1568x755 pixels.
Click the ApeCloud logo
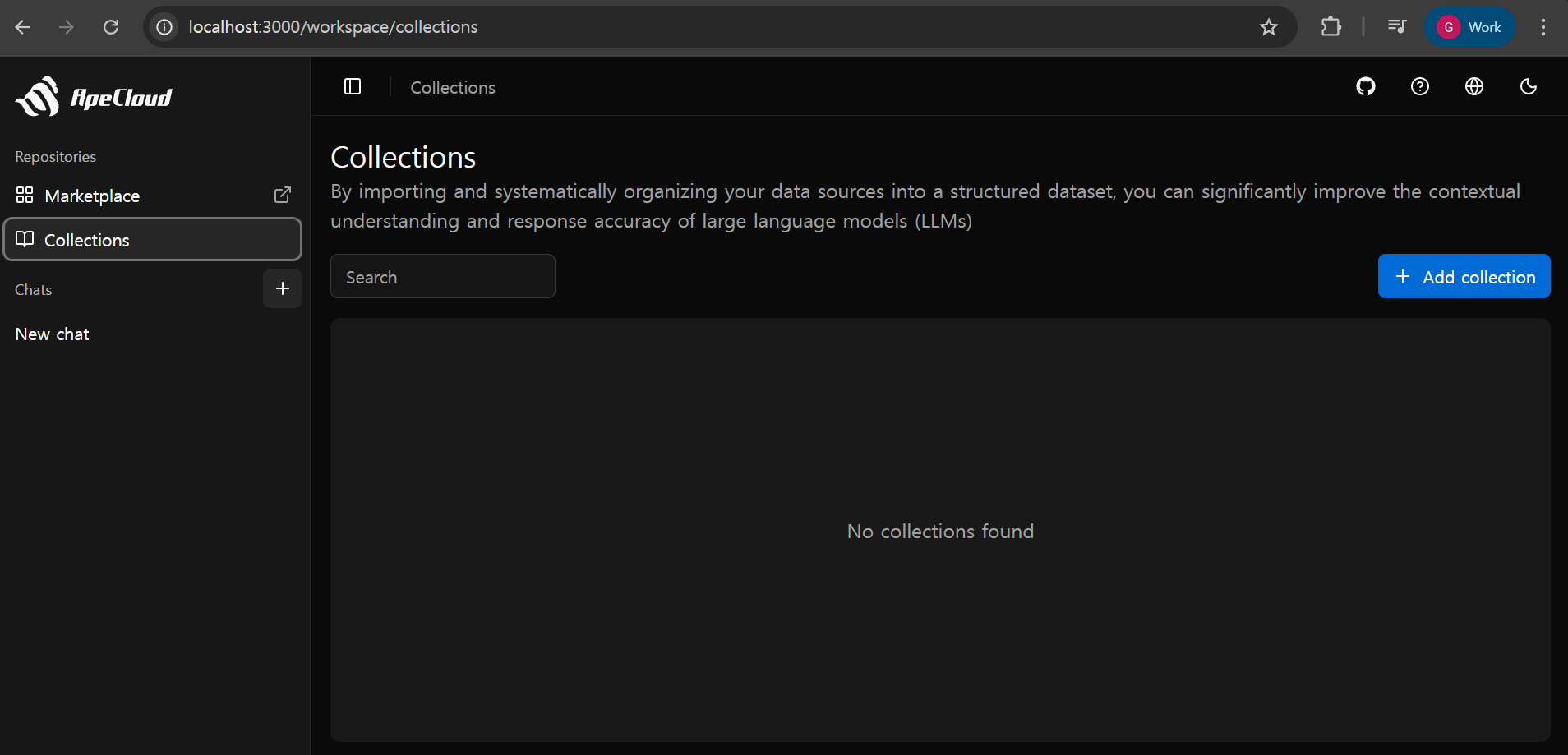coord(94,97)
